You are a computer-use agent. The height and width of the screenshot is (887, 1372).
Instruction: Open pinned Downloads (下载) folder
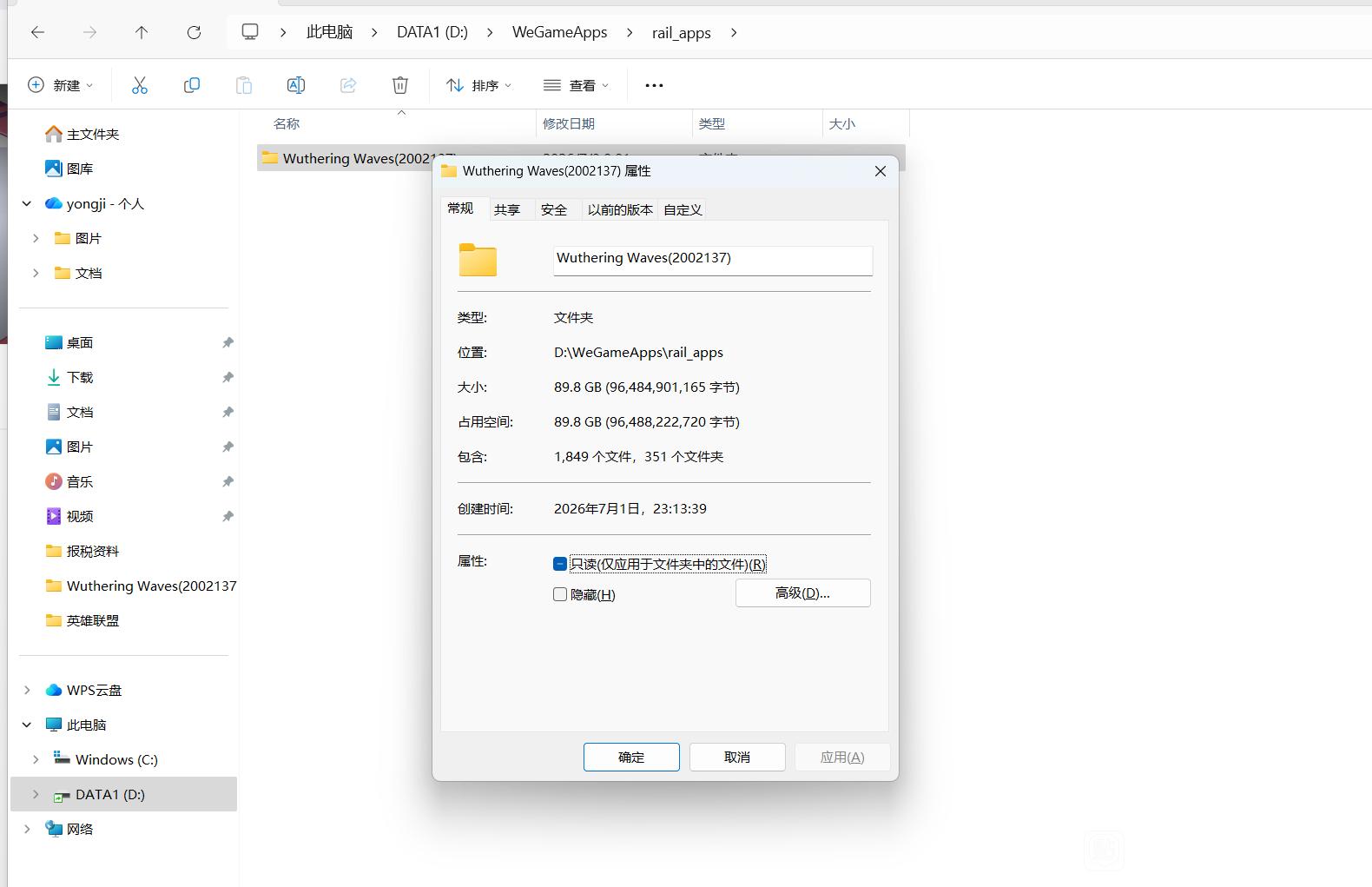tap(69, 377)
